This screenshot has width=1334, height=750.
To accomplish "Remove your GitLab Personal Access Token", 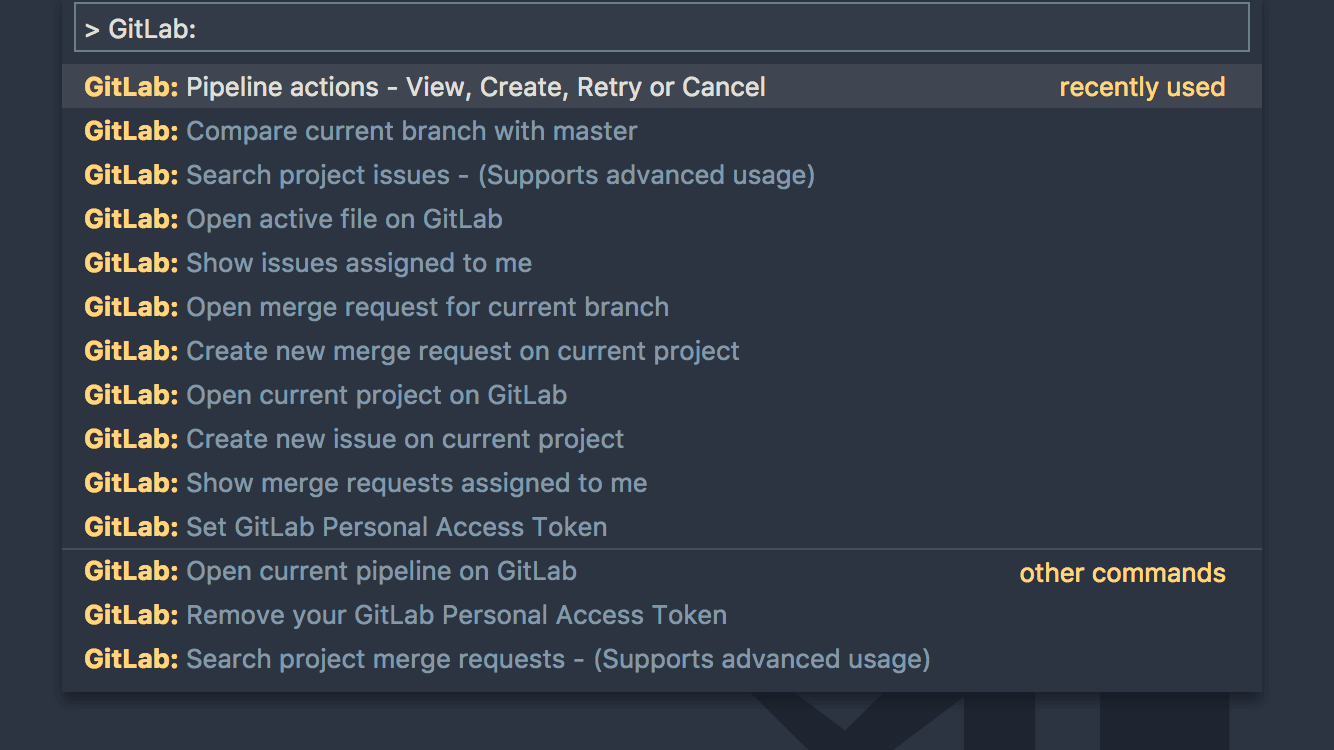I will tap(455, 615).
